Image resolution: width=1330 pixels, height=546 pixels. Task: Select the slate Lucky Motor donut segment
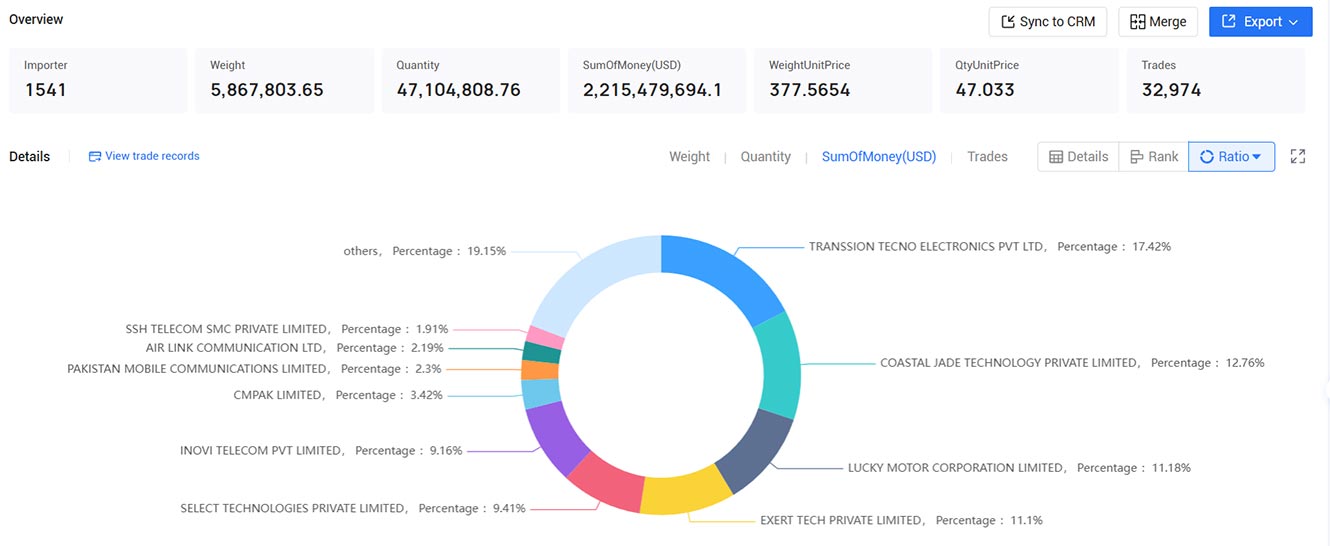pos(755,450)
